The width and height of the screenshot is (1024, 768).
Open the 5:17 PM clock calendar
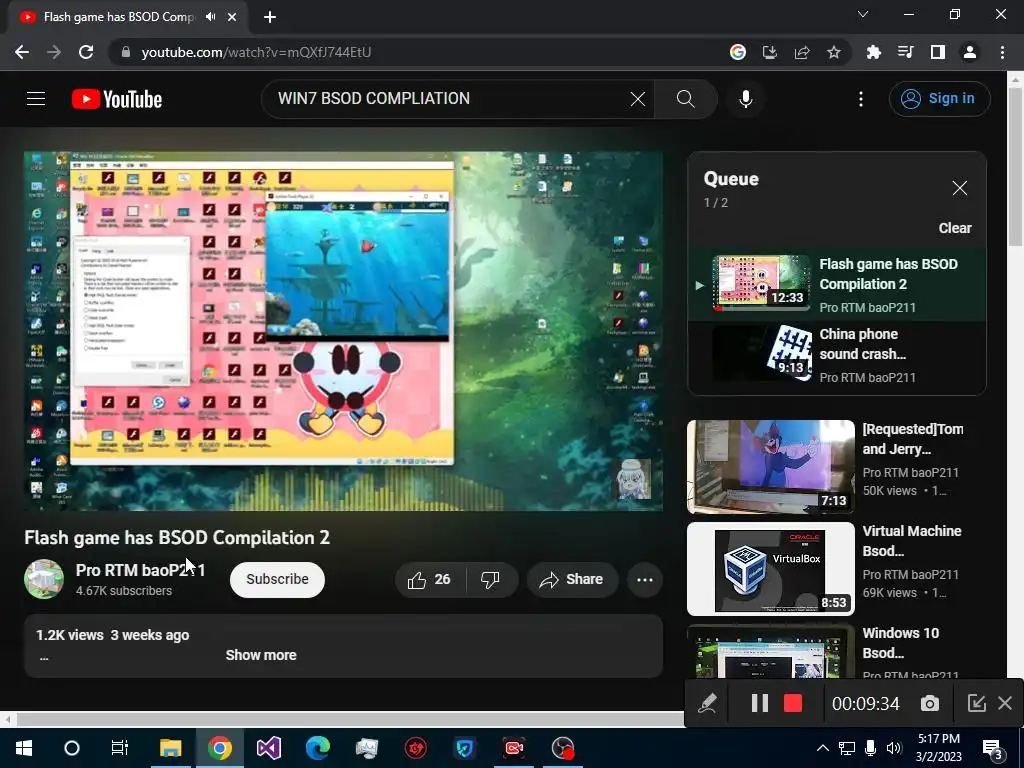(x=938, y=748)
